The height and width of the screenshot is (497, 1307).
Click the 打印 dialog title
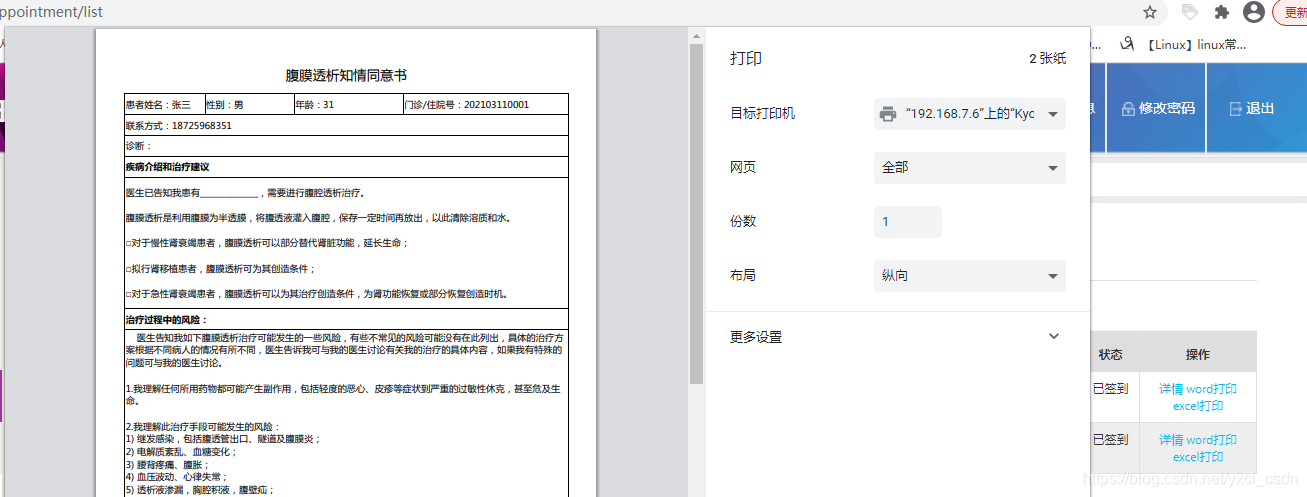(x=746, y=59)
